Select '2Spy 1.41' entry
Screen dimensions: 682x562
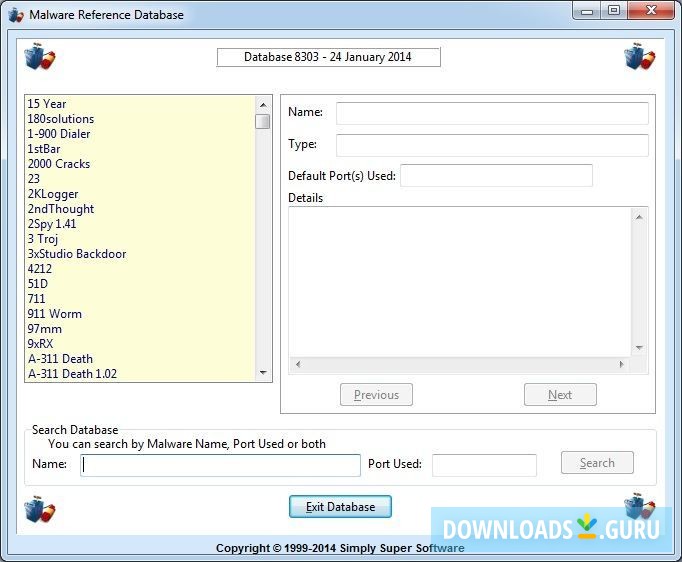140,224
